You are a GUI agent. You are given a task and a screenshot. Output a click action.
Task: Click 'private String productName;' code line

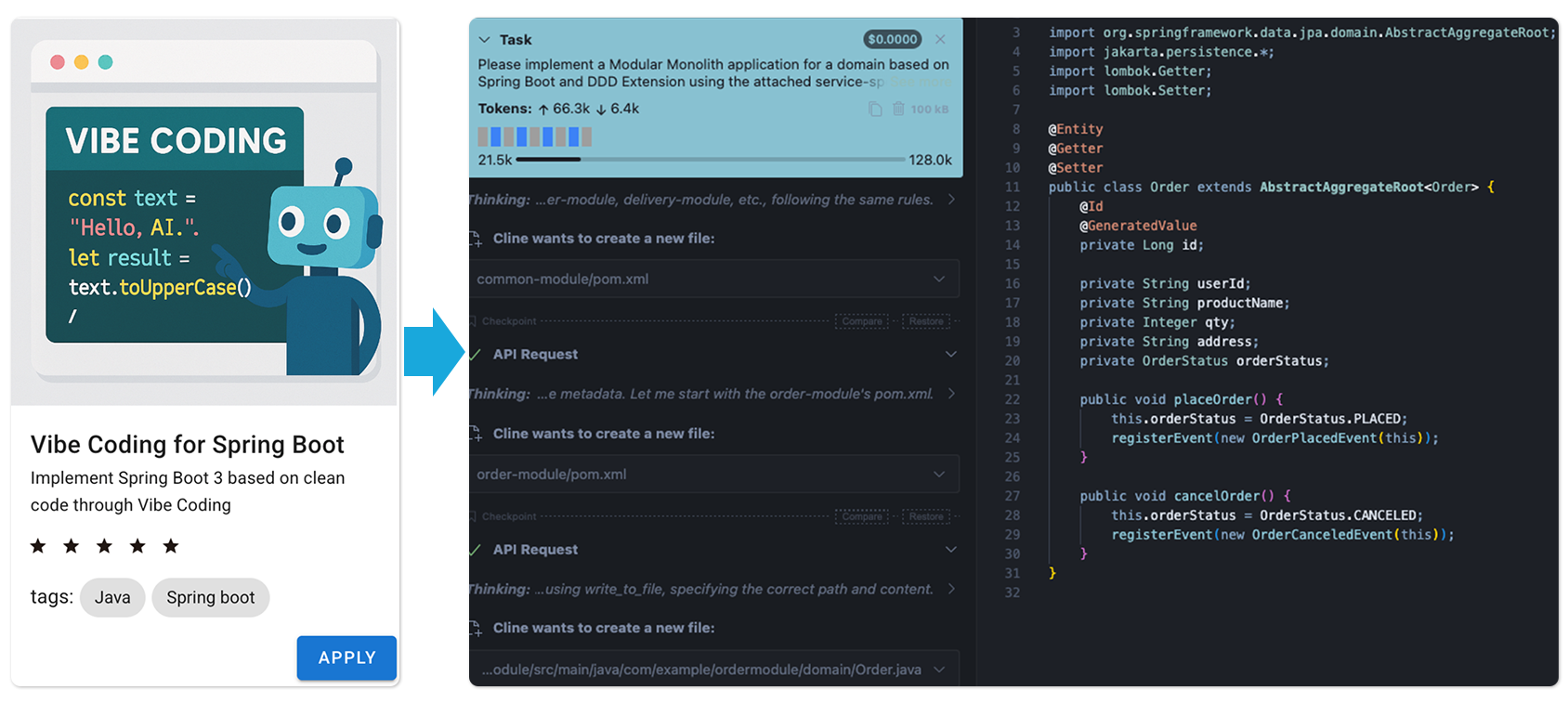coord(1184,303)
